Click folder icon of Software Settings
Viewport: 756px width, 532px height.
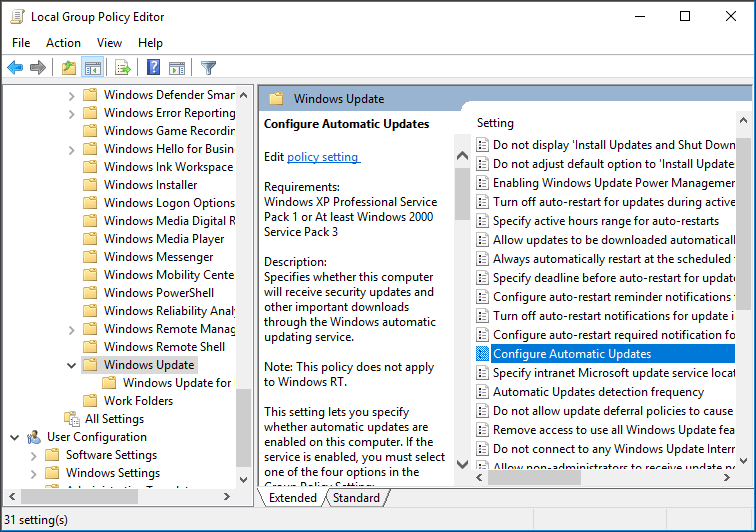click(52, 455)
